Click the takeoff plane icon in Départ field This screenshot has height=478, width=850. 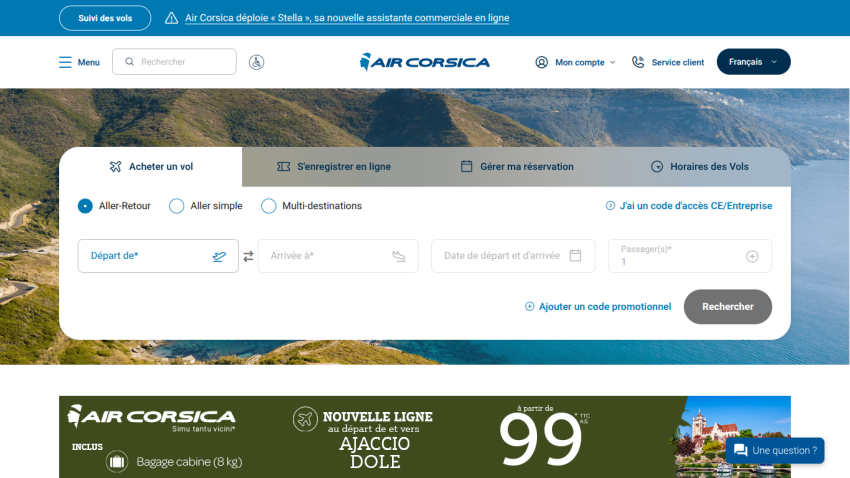point(219,256)
